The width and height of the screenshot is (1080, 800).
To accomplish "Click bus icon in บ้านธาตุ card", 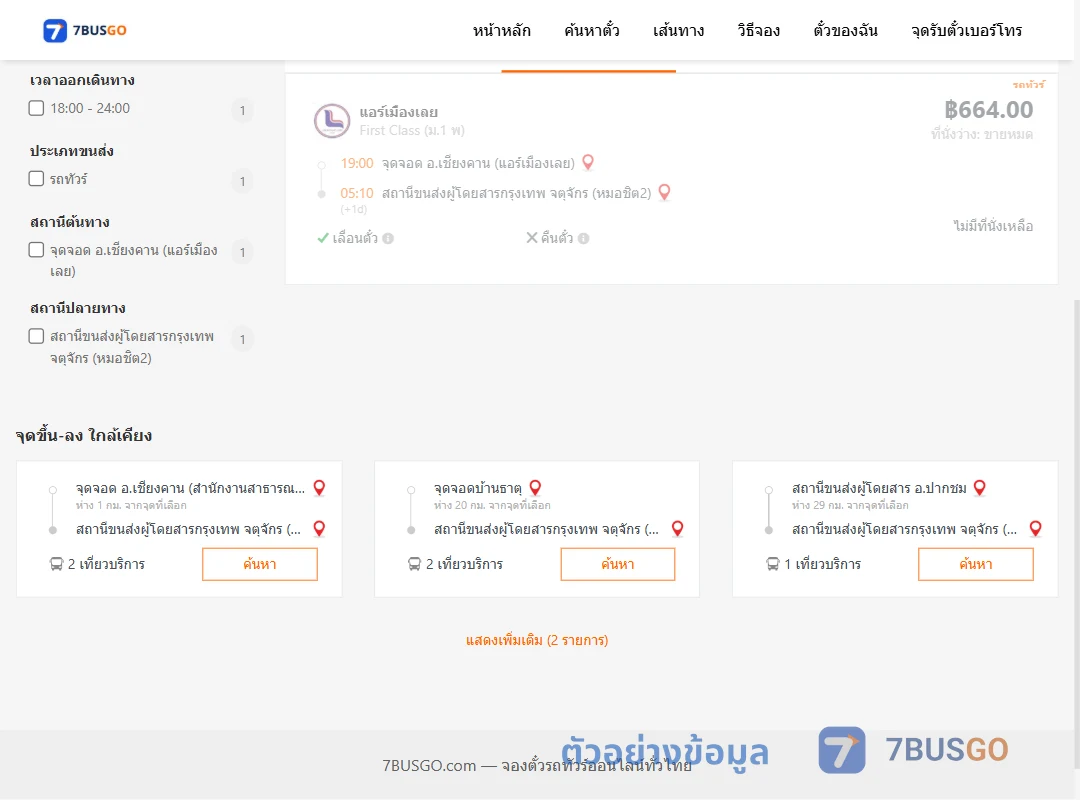I will (x=414, y=564).
